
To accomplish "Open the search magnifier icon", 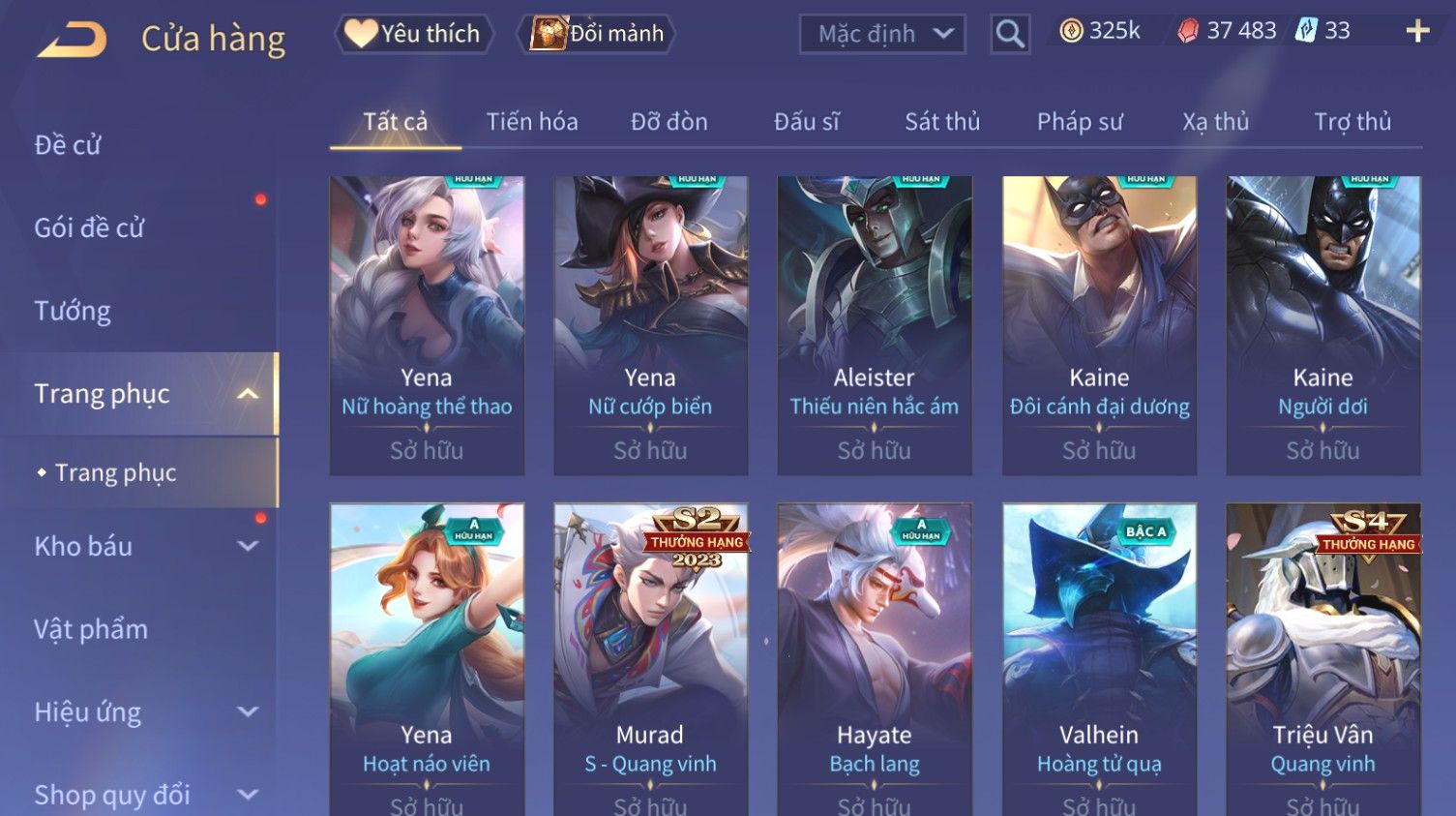I will pos(1010,35).
